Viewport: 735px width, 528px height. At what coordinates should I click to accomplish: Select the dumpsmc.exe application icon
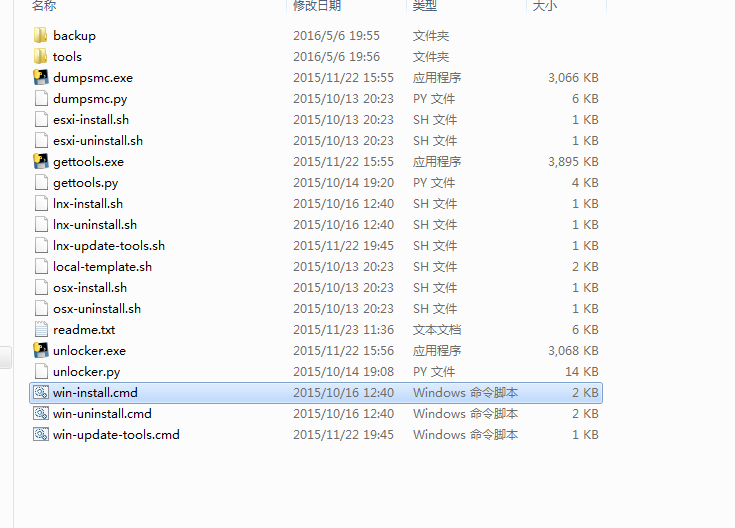pos(41,78)
